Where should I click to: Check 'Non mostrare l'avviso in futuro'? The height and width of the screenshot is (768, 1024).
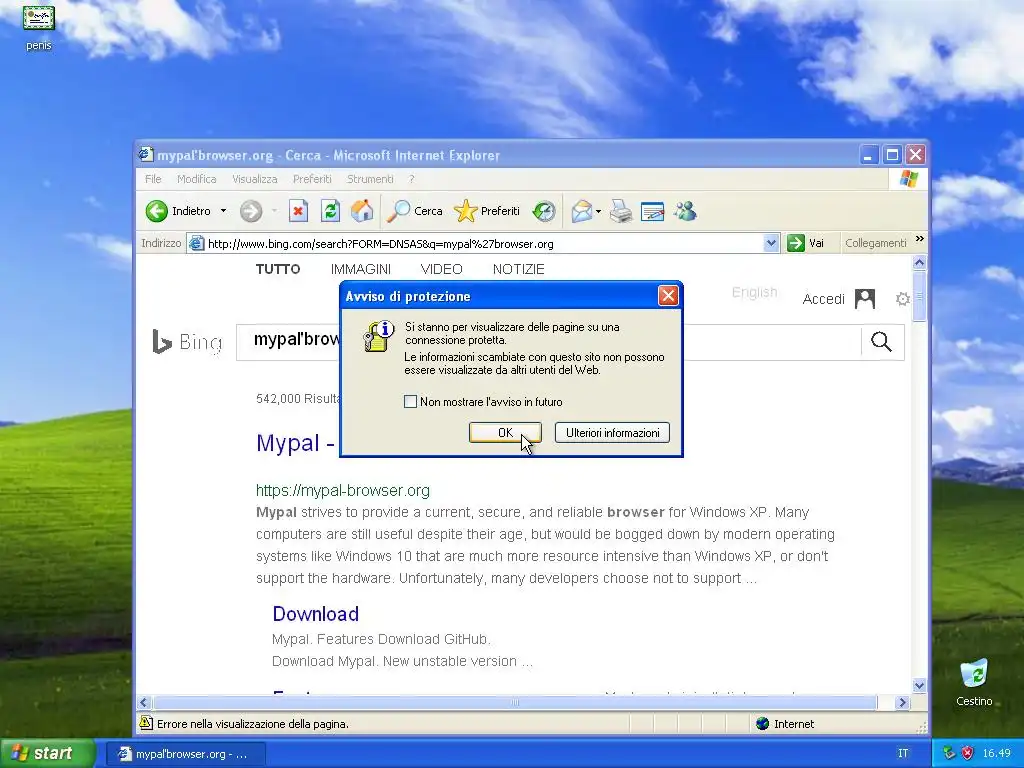tap(410, 402)
